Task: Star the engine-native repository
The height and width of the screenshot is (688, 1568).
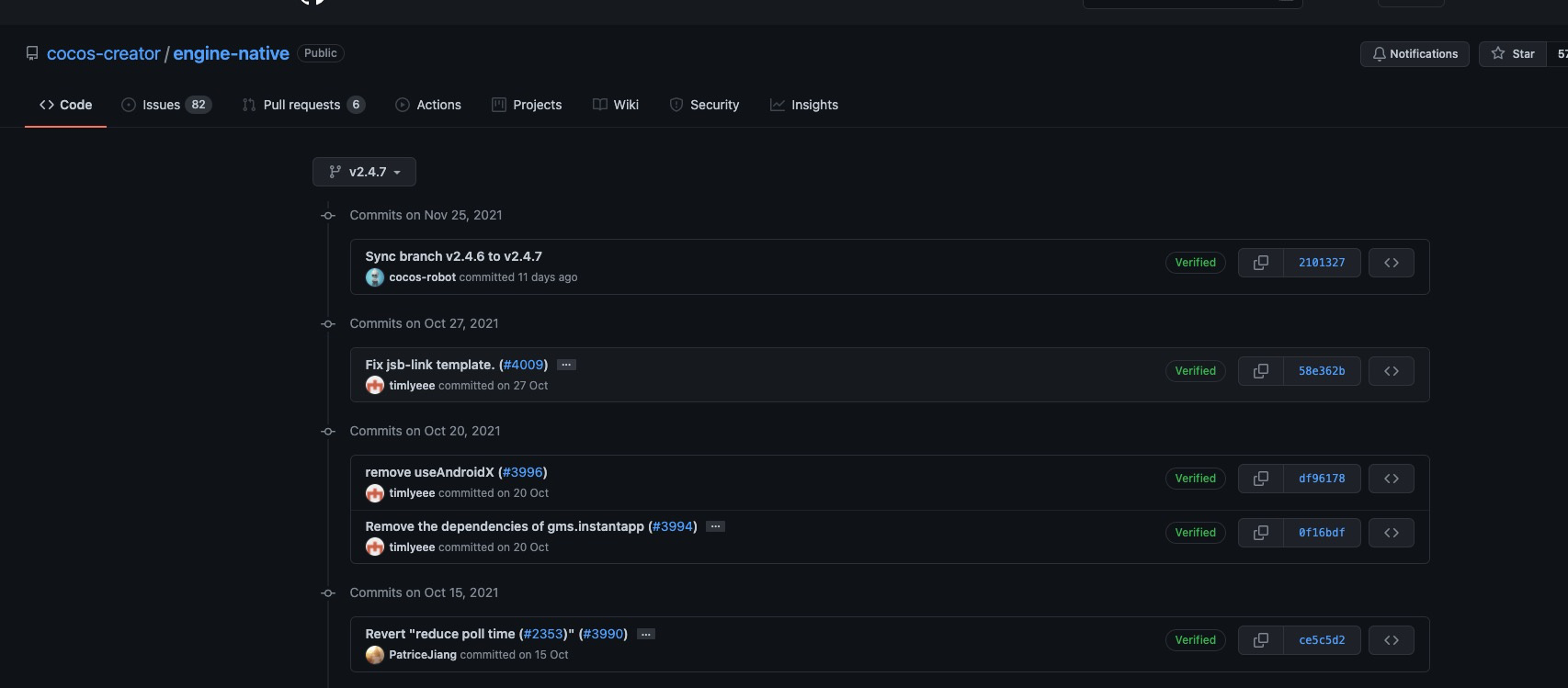Action: click(1513, 53)
